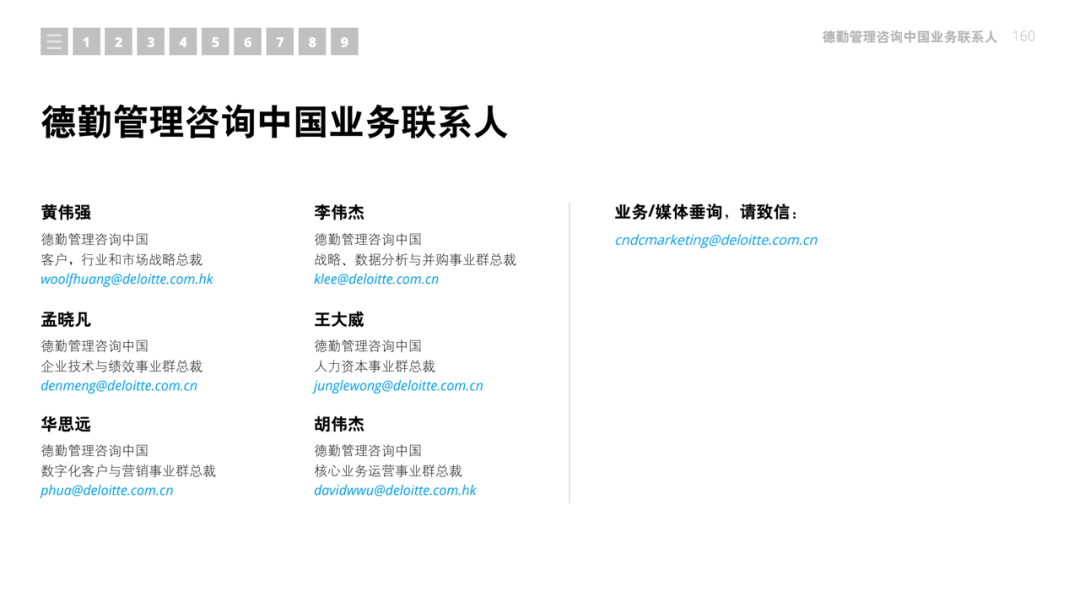Select the name 胡伟杰

point(339,424)
